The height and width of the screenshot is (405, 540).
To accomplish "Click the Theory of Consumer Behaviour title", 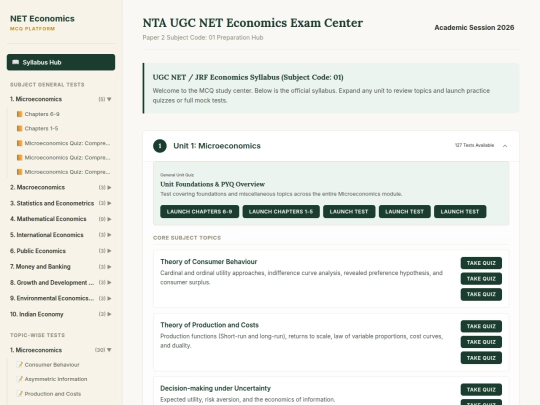I will (x=209, y=262).
